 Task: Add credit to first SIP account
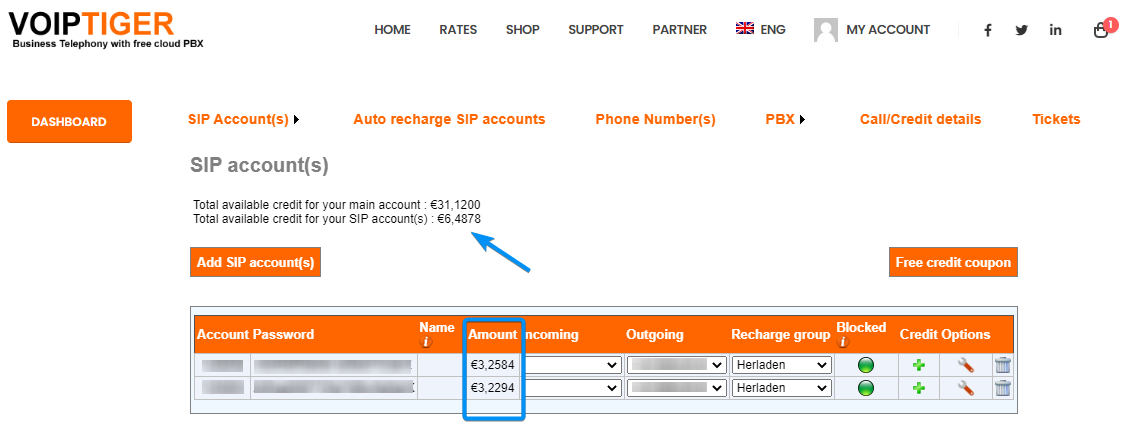[919, 365]
